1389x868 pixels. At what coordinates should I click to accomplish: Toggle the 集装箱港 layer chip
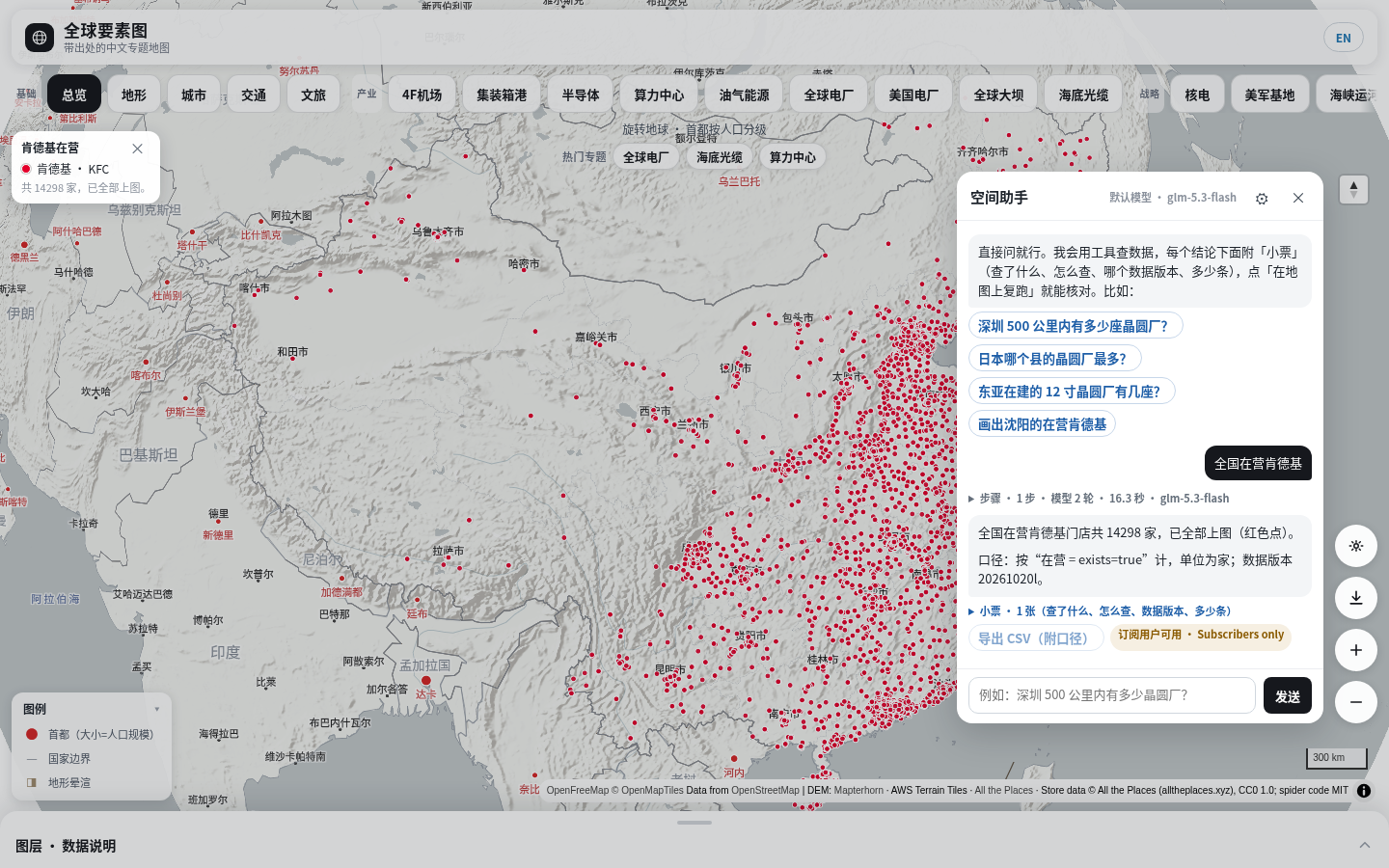[x=502, y=95]
